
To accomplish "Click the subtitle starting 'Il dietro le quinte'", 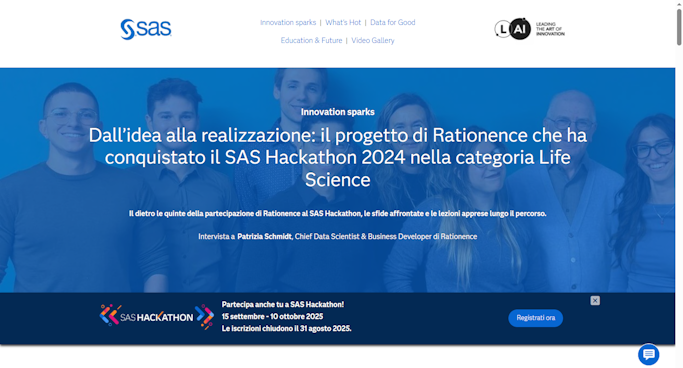I will [x=338, y=213].
